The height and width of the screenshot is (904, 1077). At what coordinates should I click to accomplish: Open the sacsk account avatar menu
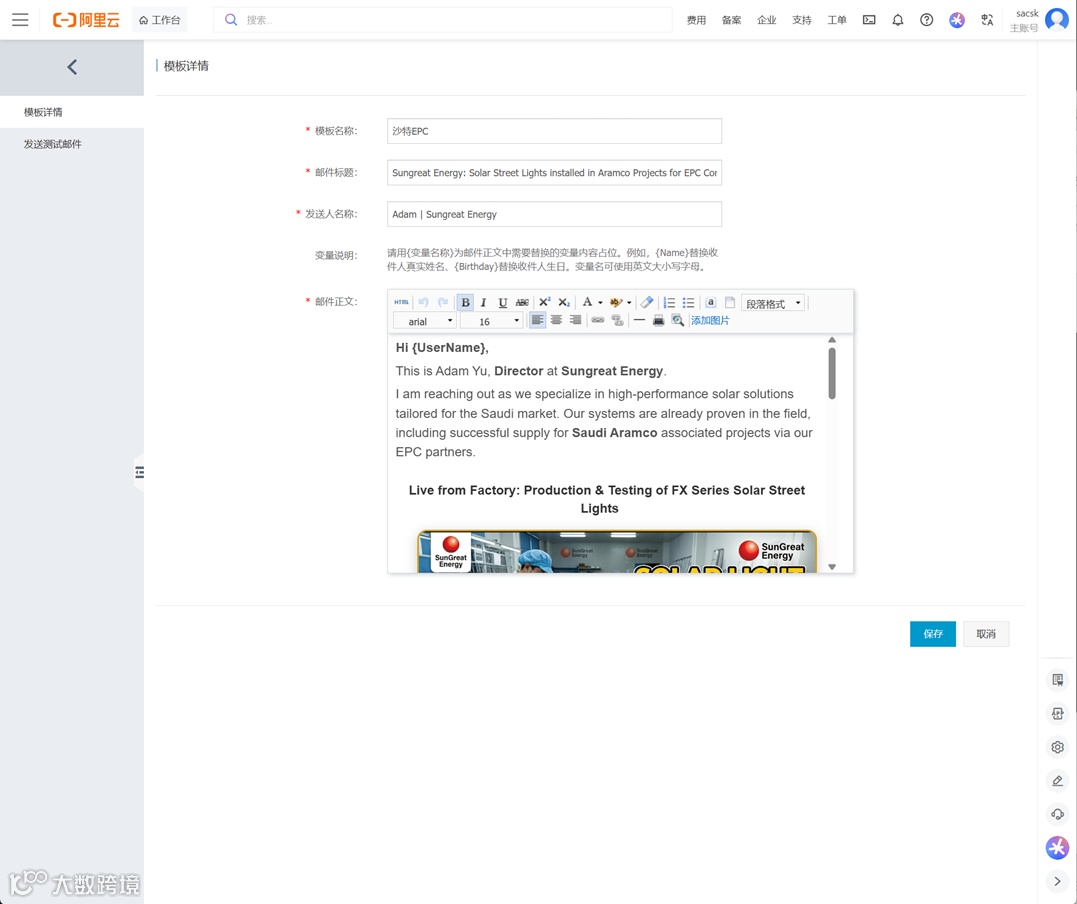(1056, 20)
